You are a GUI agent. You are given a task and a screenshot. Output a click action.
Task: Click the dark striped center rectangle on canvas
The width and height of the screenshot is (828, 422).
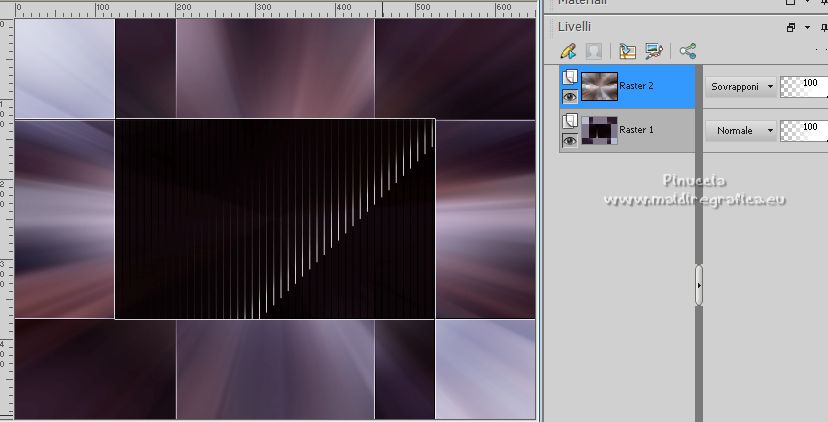pyautogui.click(x=275, y=219)
